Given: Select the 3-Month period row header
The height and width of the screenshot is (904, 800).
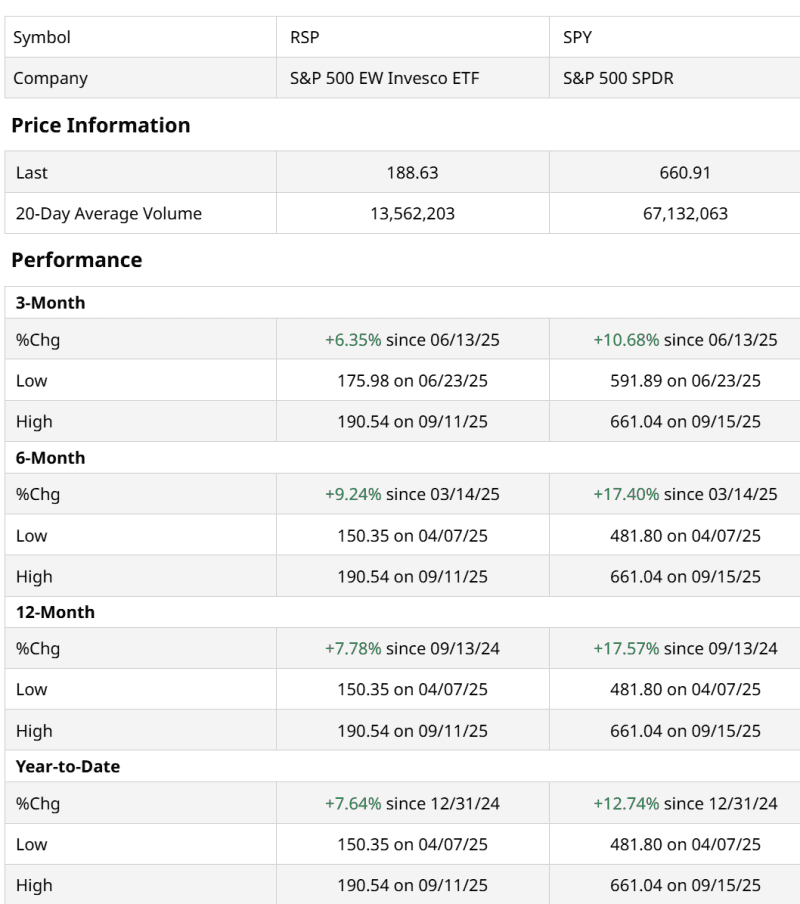Looking at the screenshot, I should 50,303.
